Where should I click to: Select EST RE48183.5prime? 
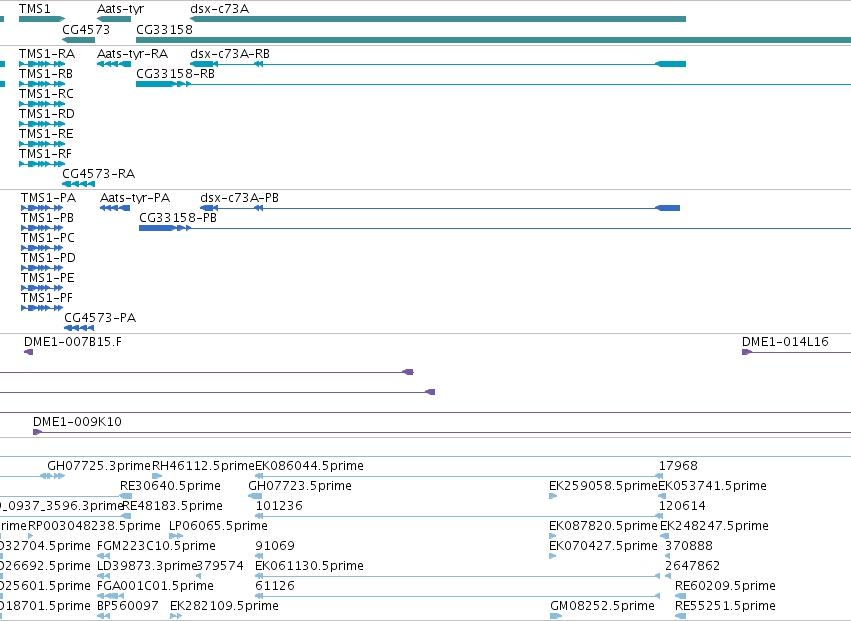[x=126, y=516]
